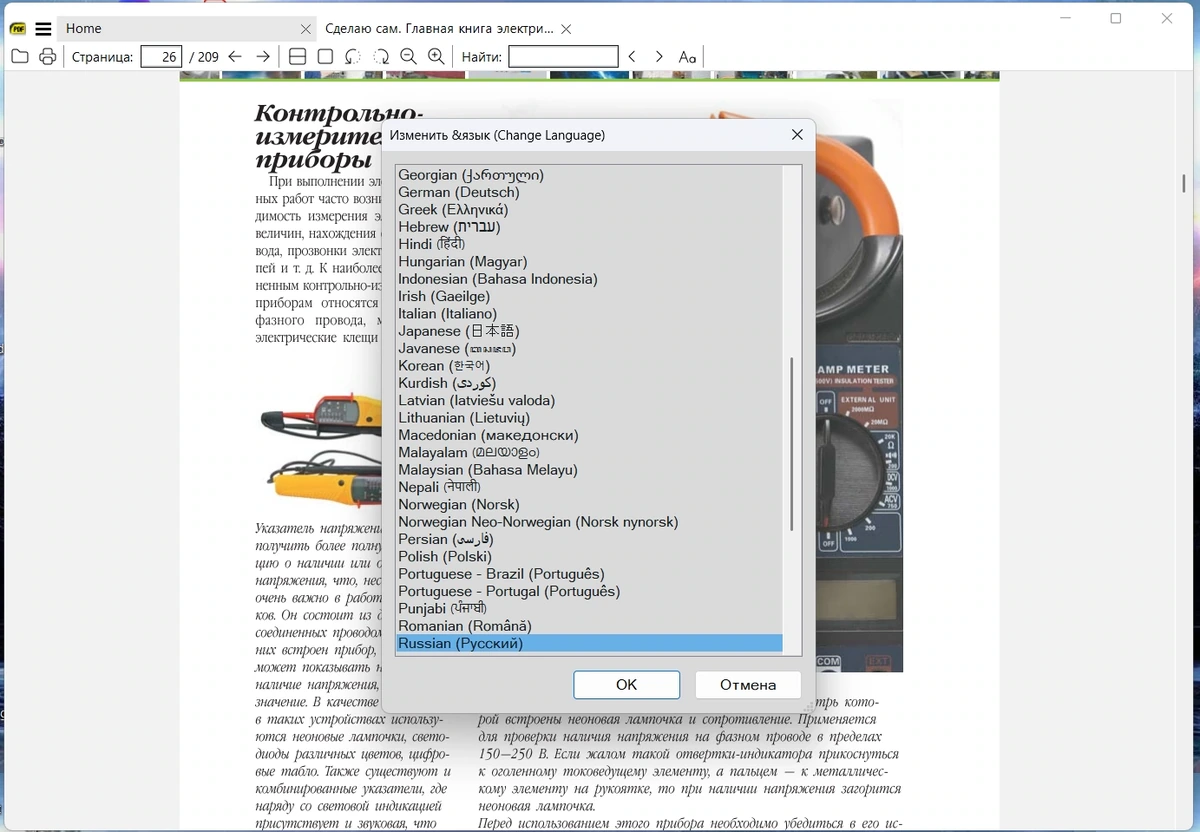Select German (Deutsch) language
The height and width of the screenshot is (832, 1200).
pyautogui.click(x=589, y=192)
